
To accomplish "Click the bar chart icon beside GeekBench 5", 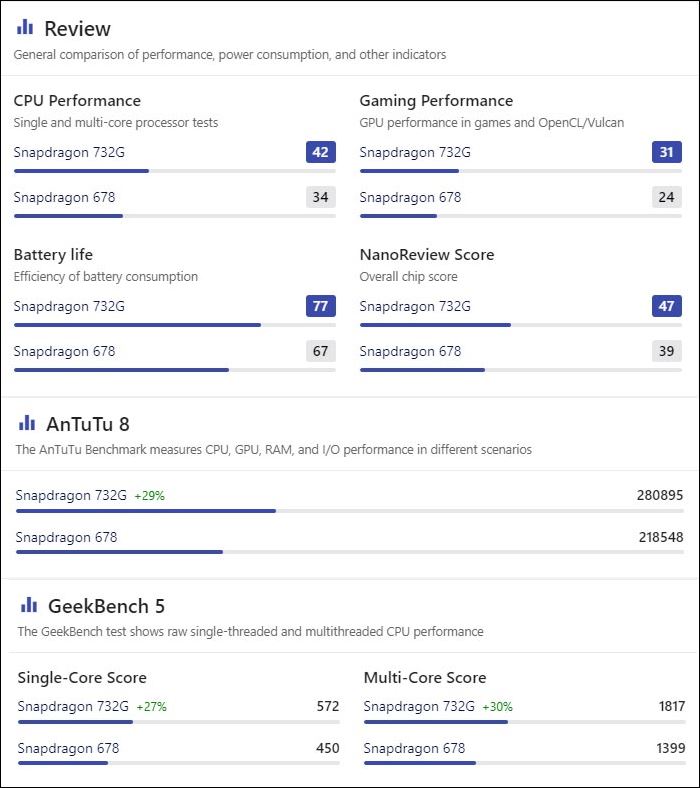I will coord(29,605).
